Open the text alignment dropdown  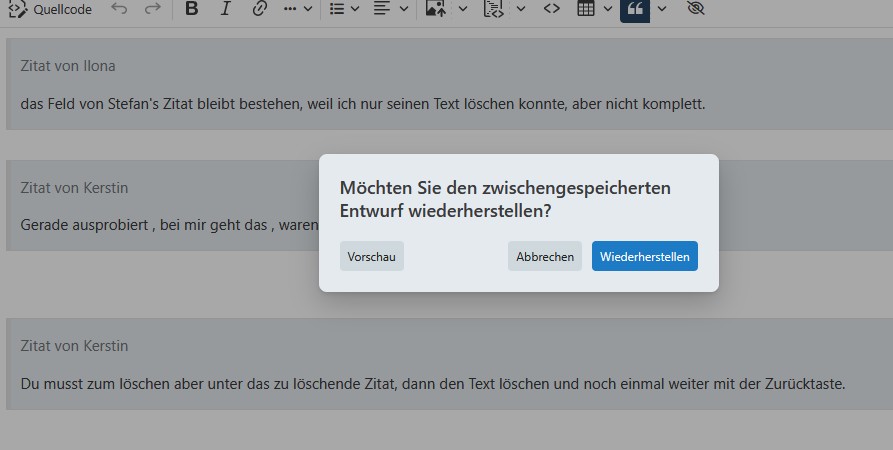point(391,9)
